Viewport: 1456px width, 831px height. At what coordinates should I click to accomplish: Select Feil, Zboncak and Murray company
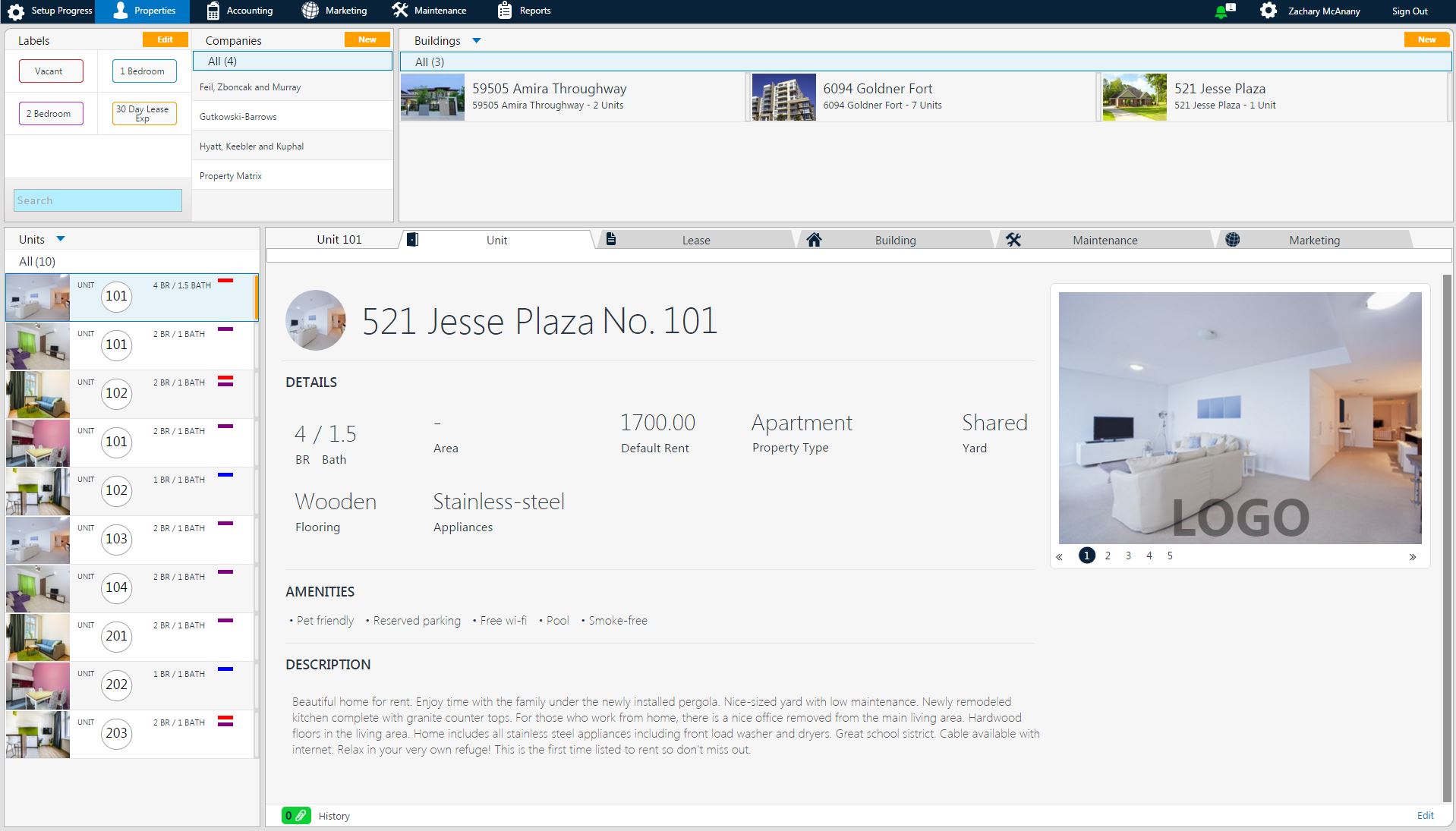point(292,87)
